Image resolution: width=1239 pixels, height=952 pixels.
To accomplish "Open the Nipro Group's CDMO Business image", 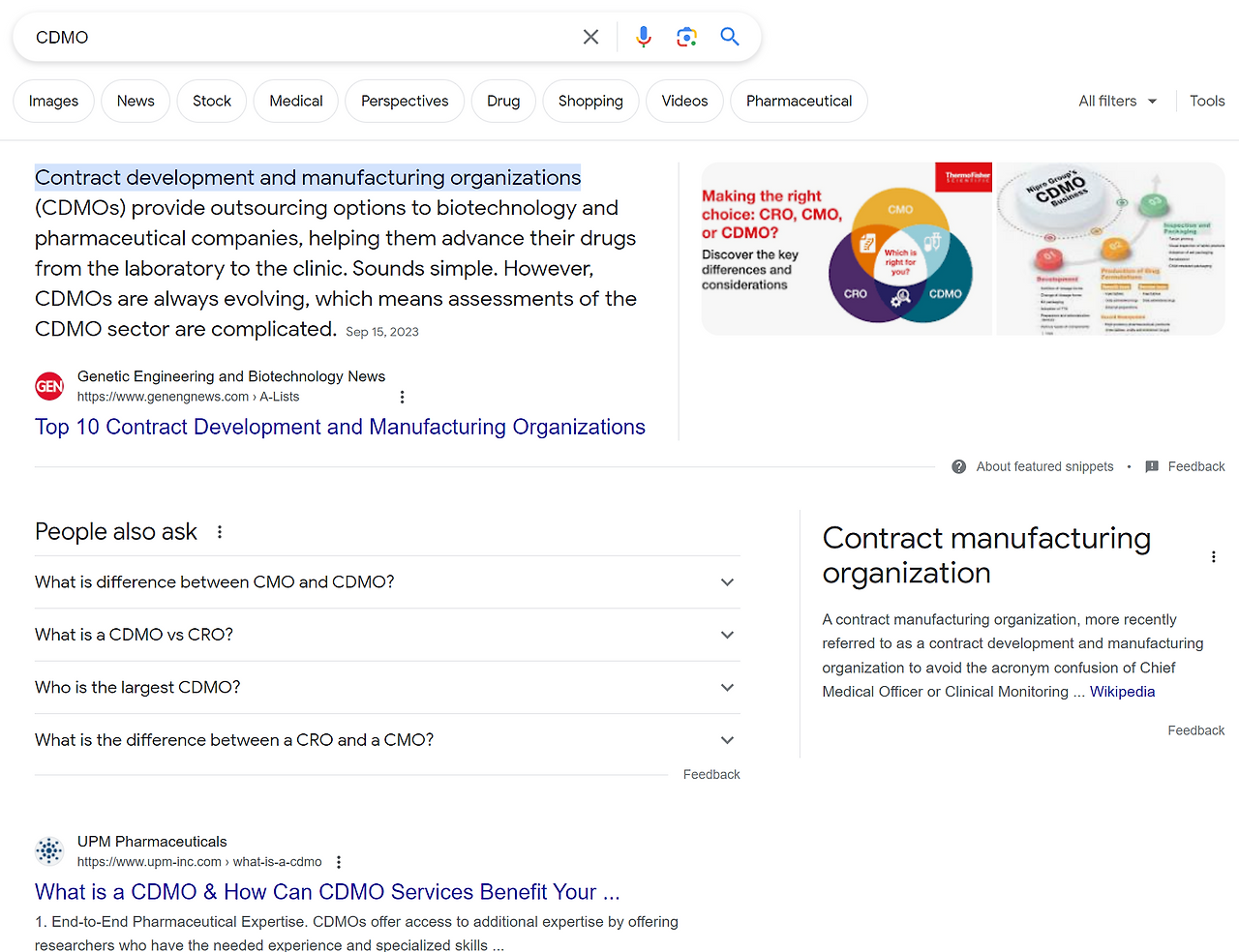I will (1111, 249).
